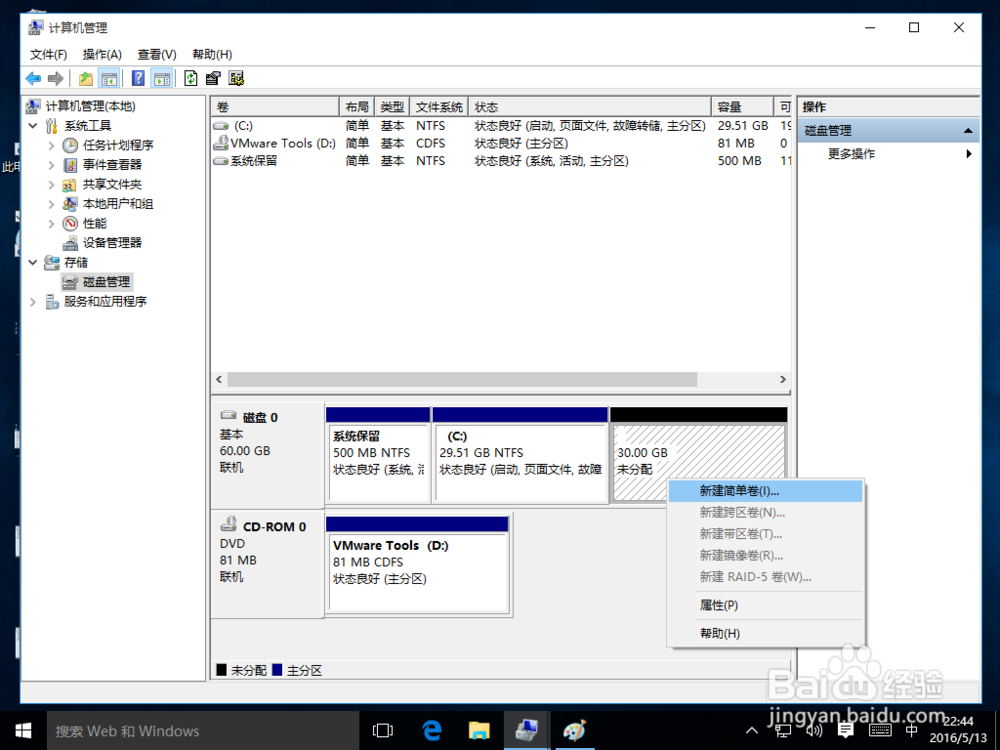Collapse the 系统工具 tree node
The image size is (1000, 750).
tap(33, 126)
